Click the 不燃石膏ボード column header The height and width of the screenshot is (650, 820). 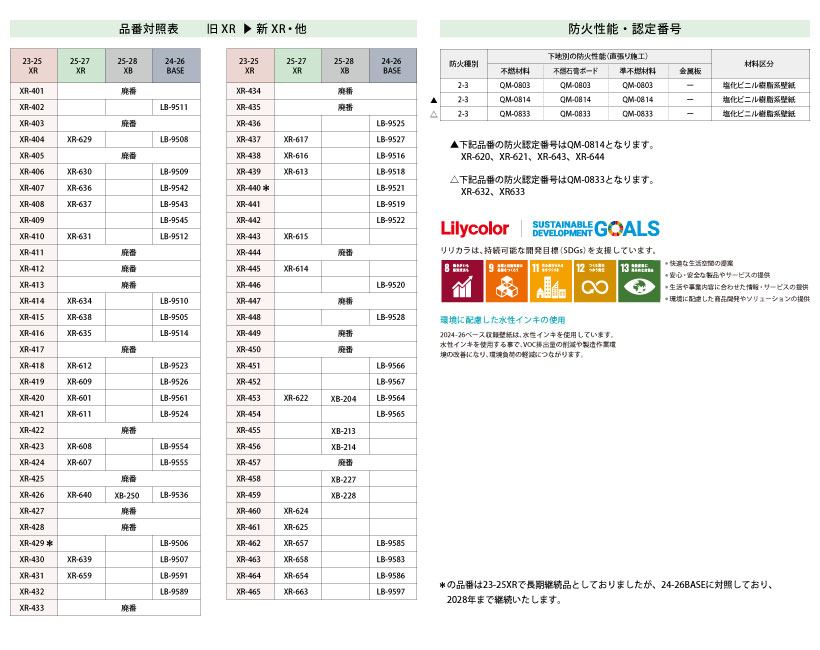coord(575,71)
